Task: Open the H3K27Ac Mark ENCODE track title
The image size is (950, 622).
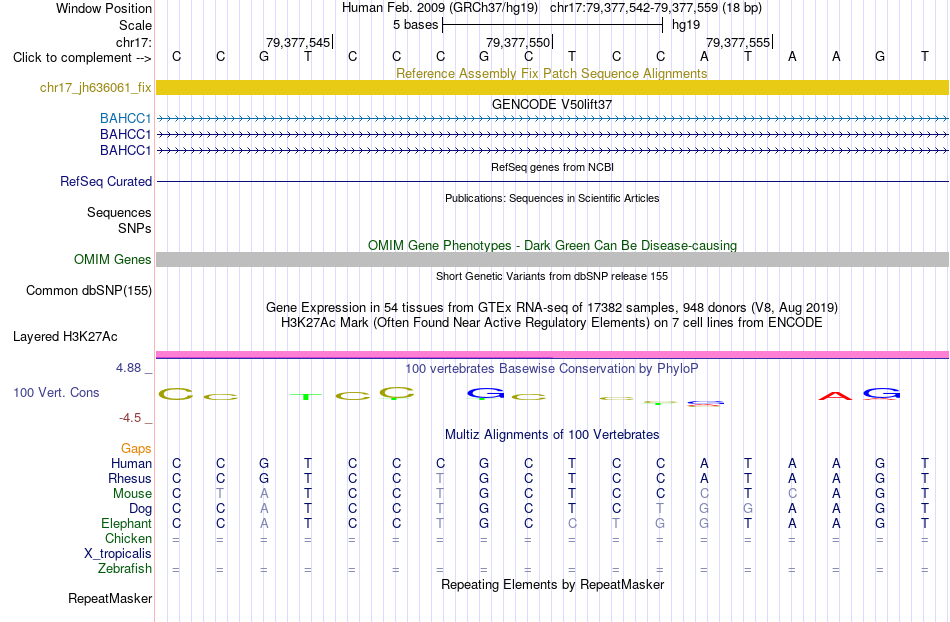Action: [x=552, y=322]
